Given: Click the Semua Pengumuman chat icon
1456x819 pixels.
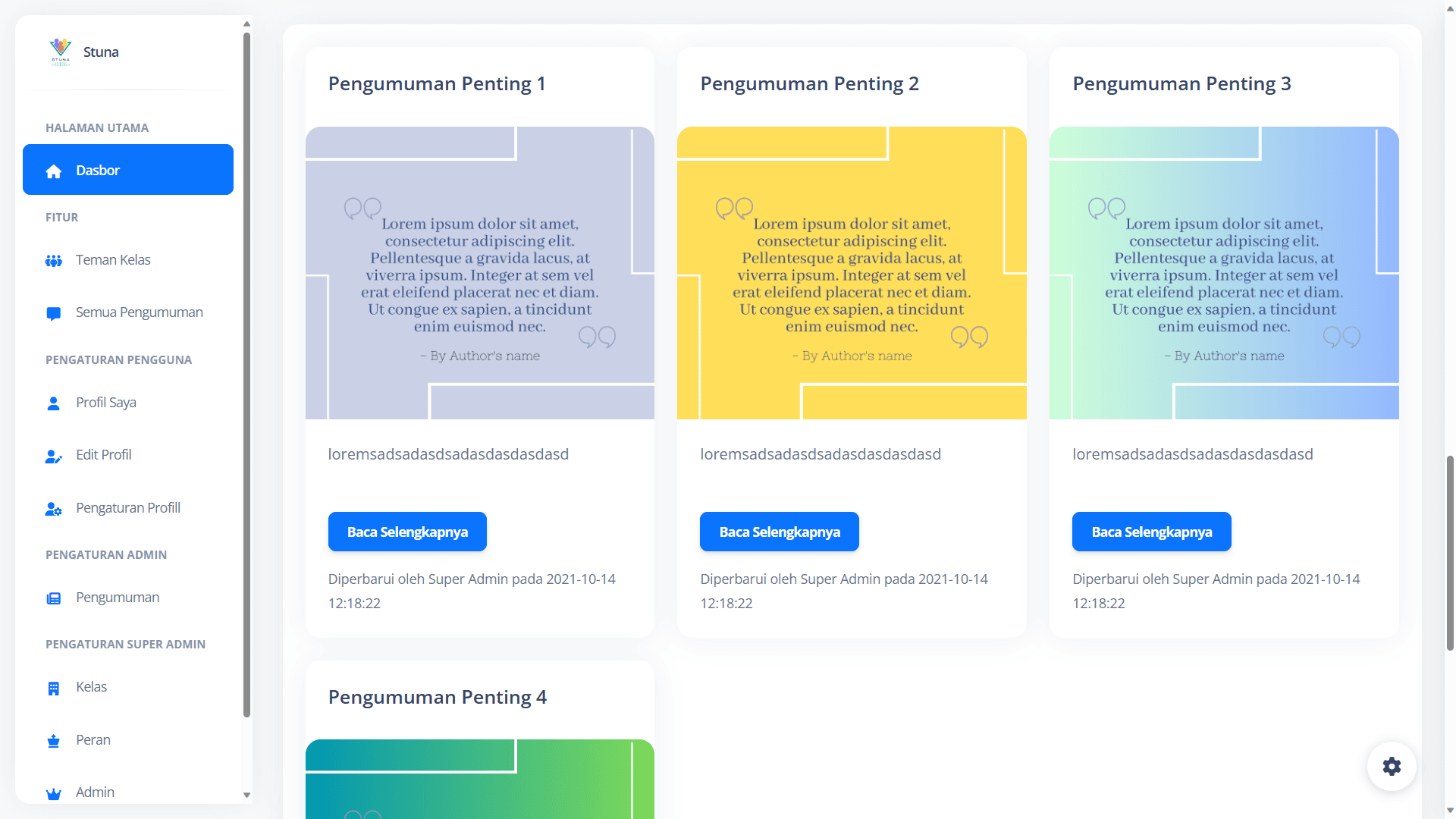Looking at the screenshot, I should (x=54, y=313).
